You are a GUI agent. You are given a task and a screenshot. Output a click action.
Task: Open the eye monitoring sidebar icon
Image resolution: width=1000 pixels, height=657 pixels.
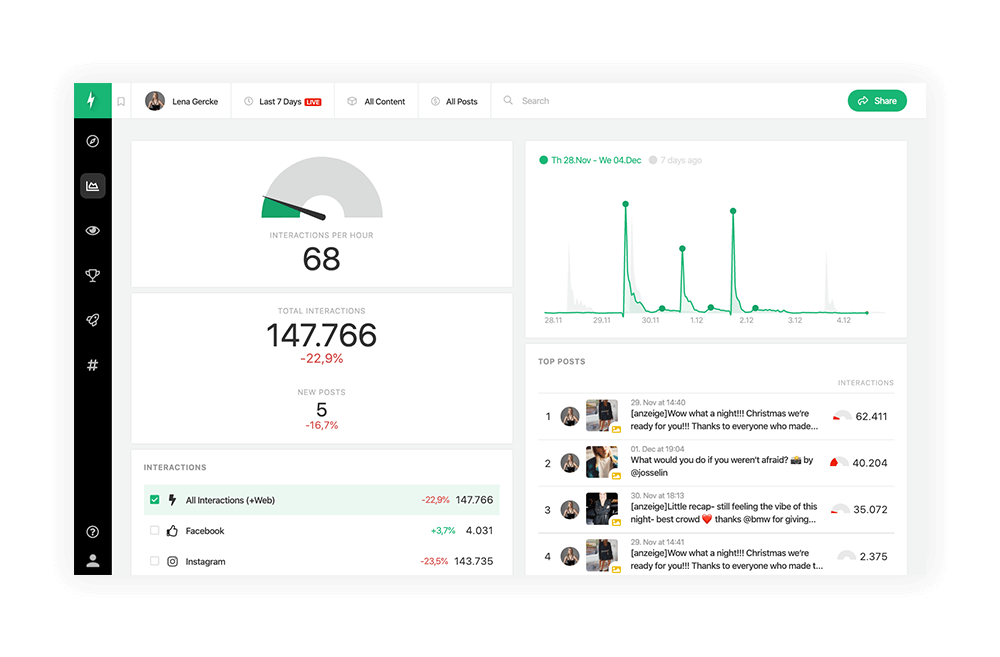pos(93,231)
